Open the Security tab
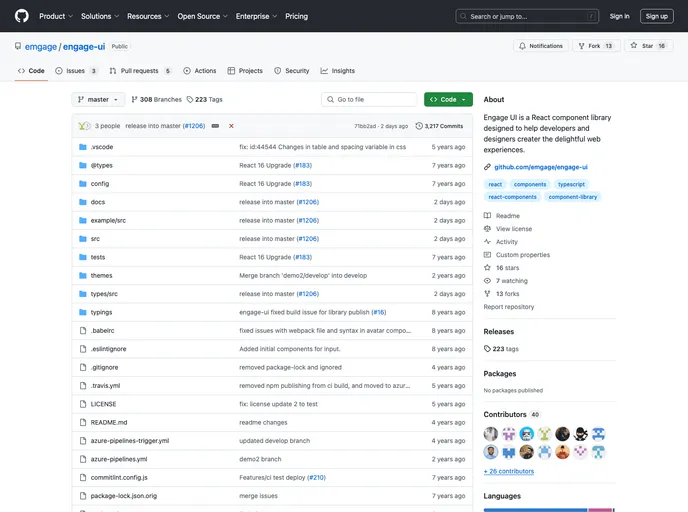This screenshot has height=512, width=688. 291,71
